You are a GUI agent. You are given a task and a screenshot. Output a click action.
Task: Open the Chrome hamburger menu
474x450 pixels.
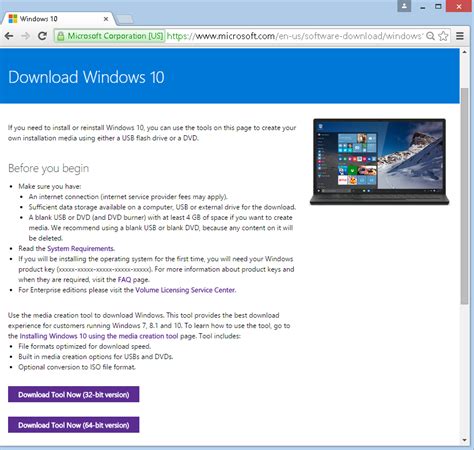460,36
